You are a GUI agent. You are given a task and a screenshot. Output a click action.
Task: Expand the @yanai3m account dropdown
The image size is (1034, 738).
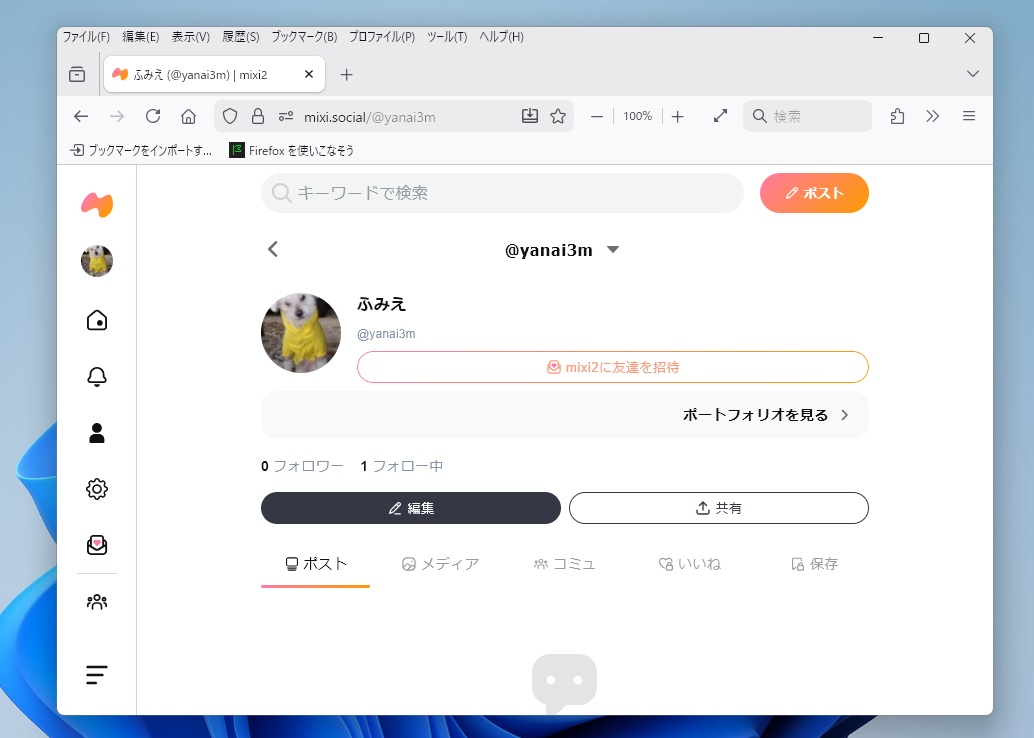pos(613,250)
